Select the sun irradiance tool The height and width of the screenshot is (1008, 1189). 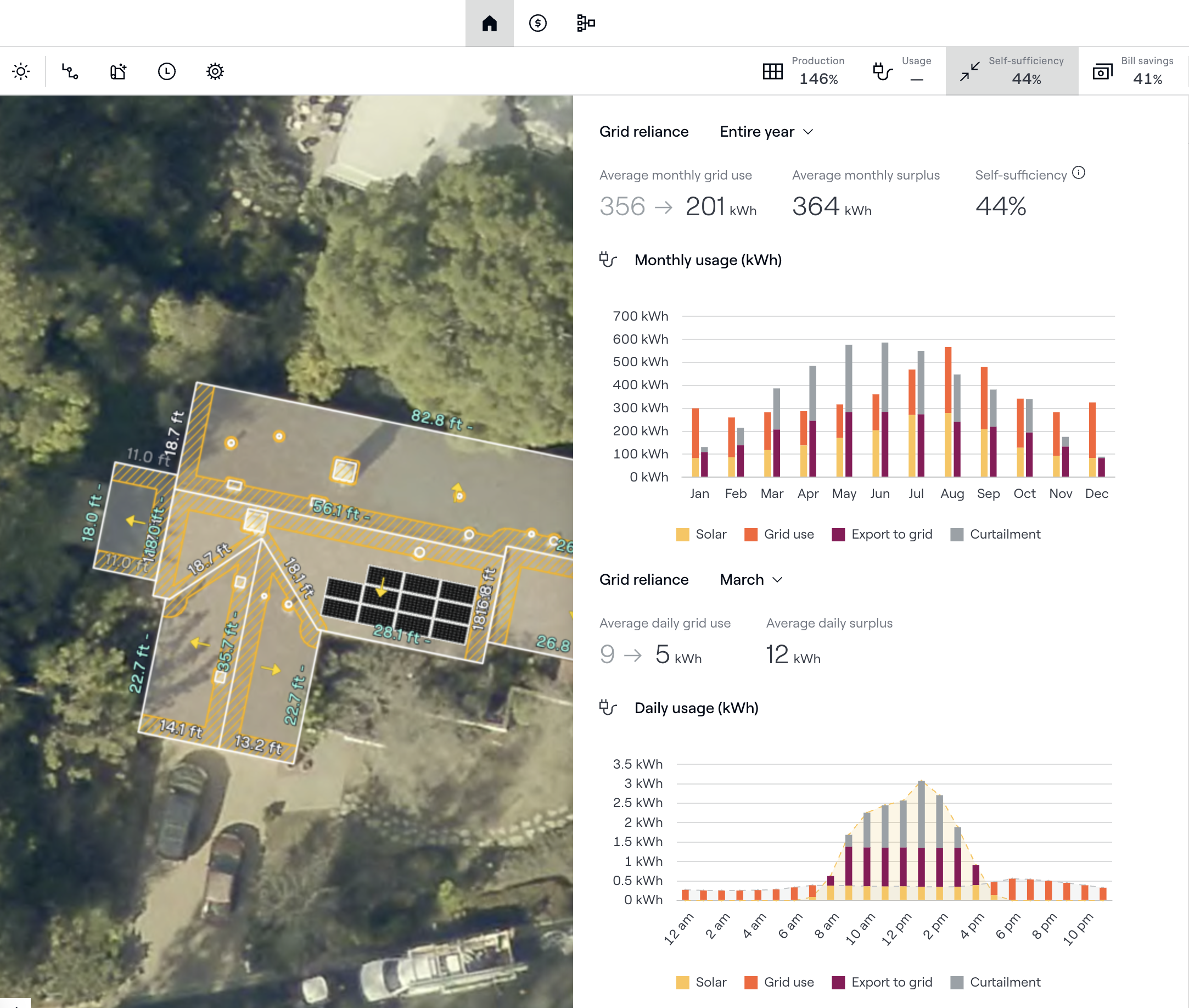point(21,71)
